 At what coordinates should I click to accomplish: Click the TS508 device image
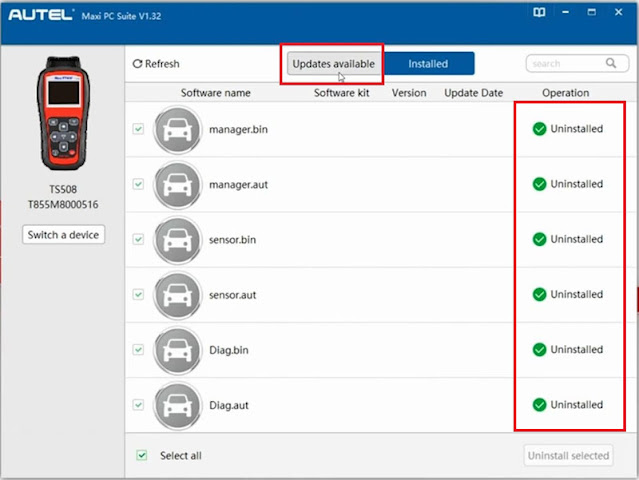(63, 113)
